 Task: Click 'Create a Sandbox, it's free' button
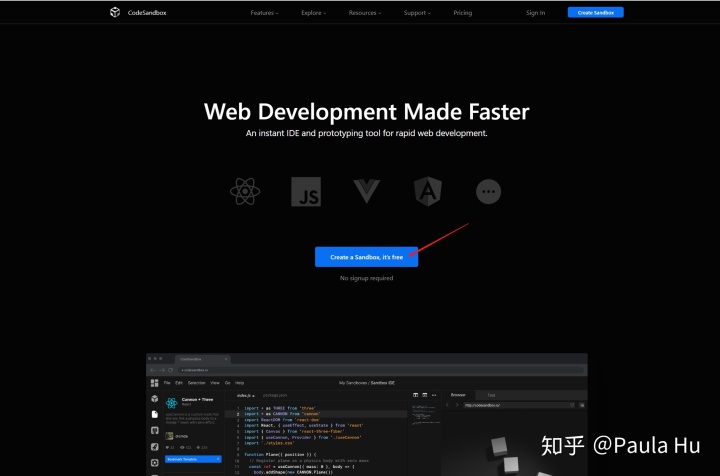[x=366, y=257]
